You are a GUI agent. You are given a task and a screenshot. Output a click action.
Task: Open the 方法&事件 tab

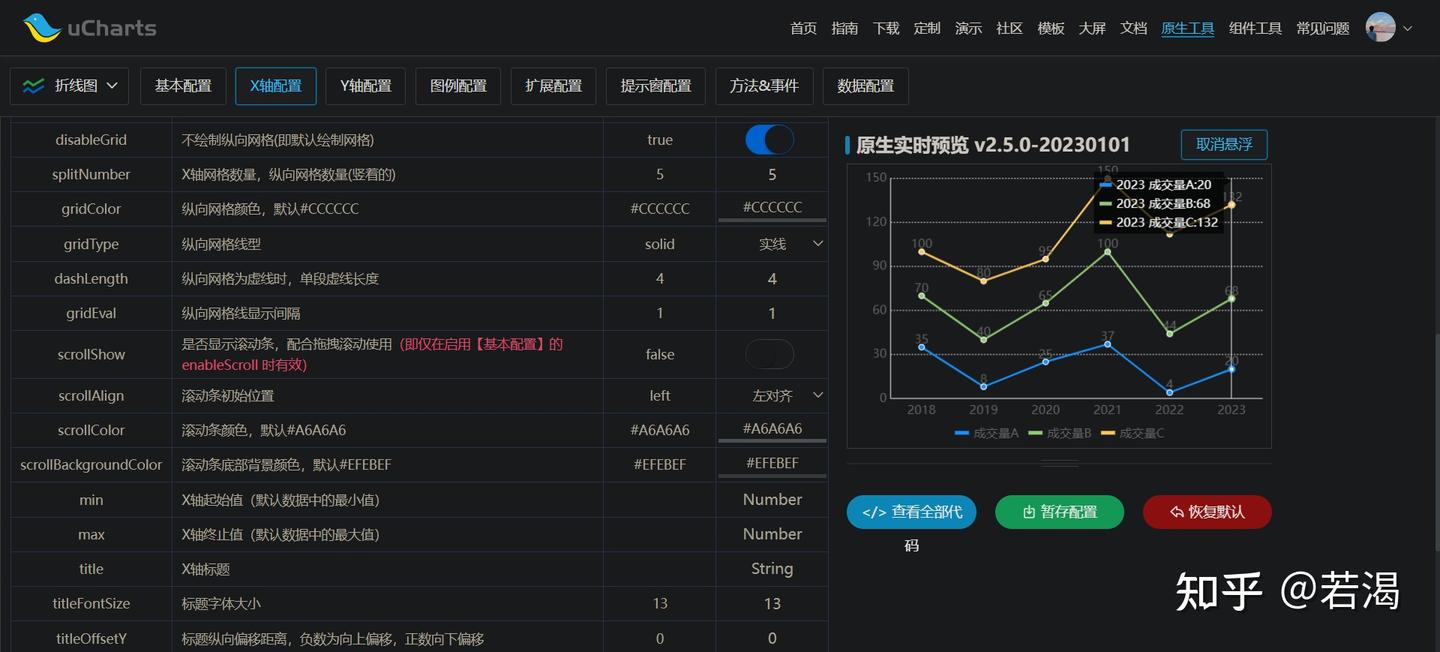(764, 86)
